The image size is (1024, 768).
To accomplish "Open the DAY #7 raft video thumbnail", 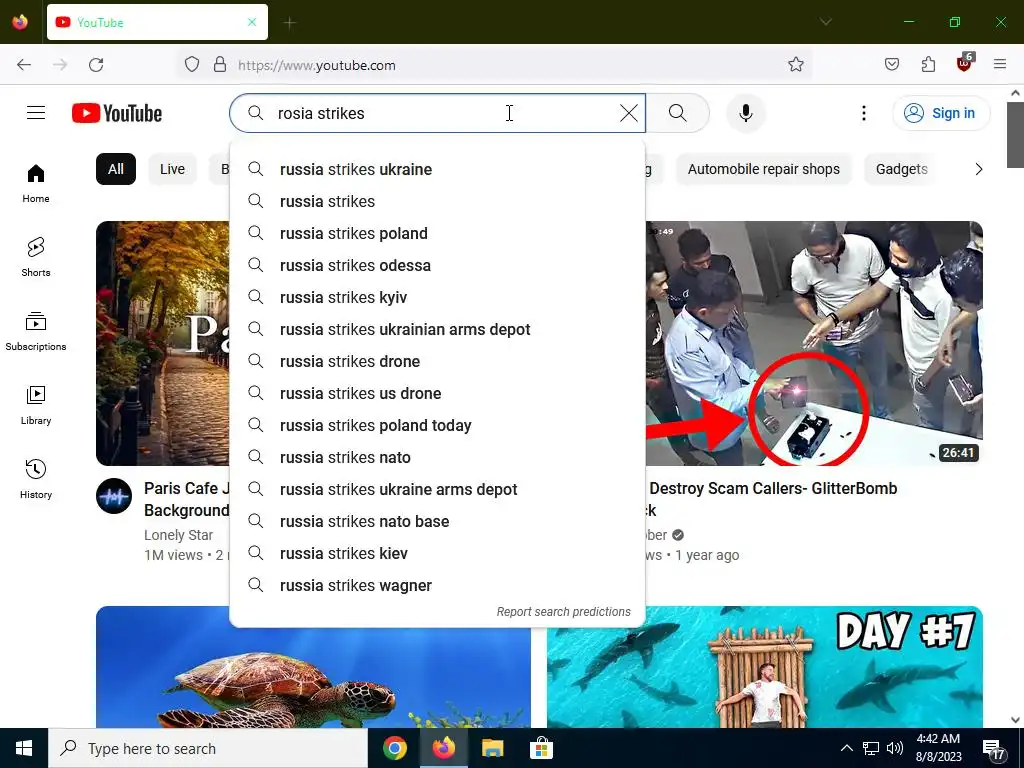I will tap(765, 667).
